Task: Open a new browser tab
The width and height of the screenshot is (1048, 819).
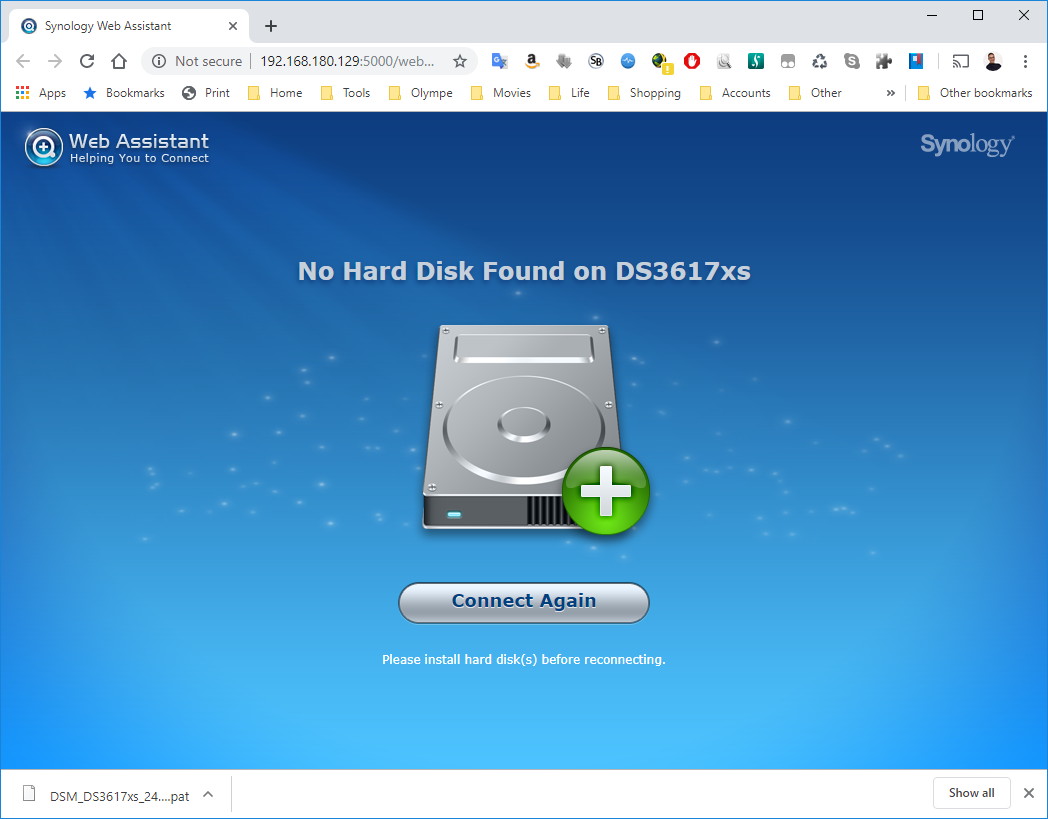Action: [x=271, y=26]
